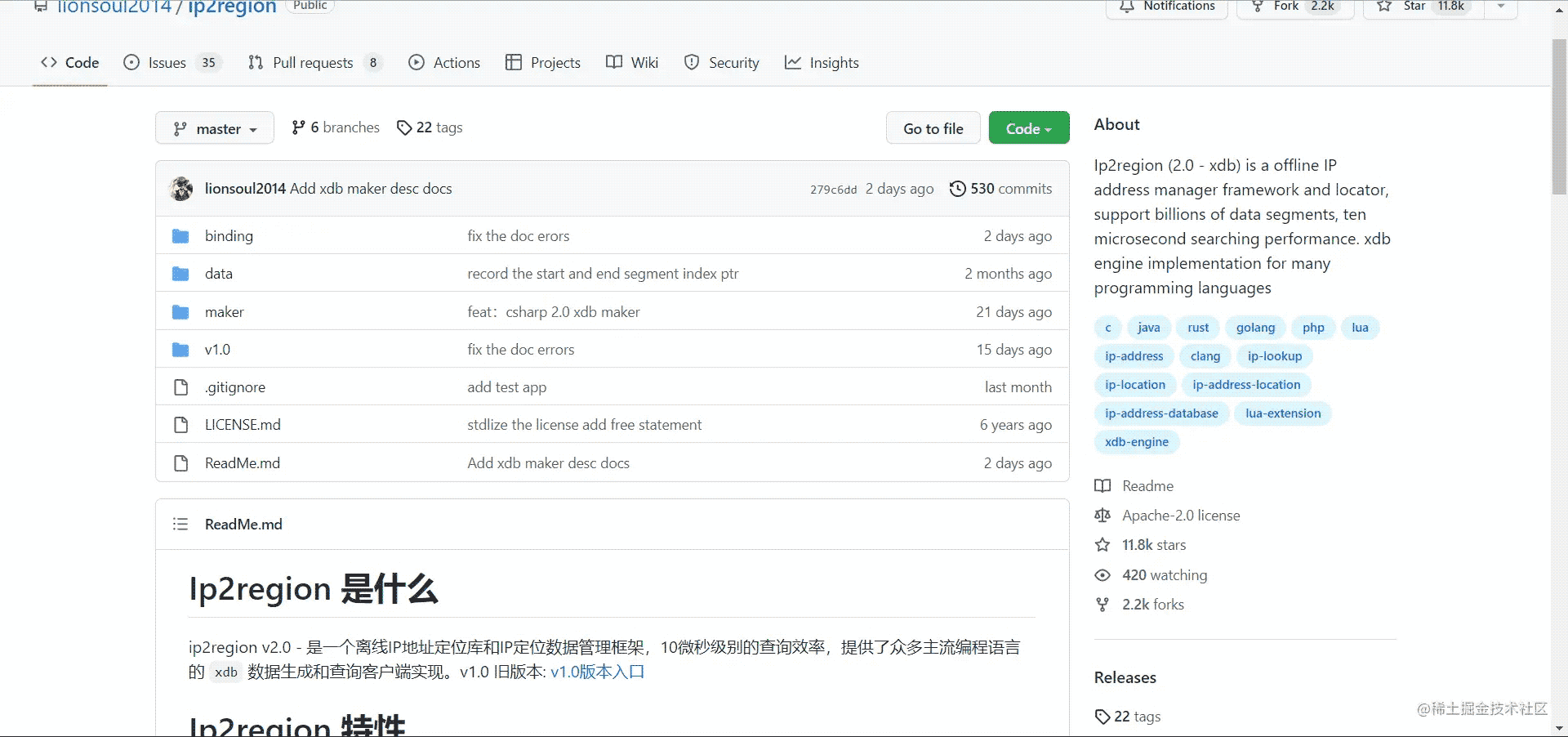The width and height of the screenshot is (1568, 737).
Task: Open the v1.0版本入口 link
Action: tap(597, 672)
